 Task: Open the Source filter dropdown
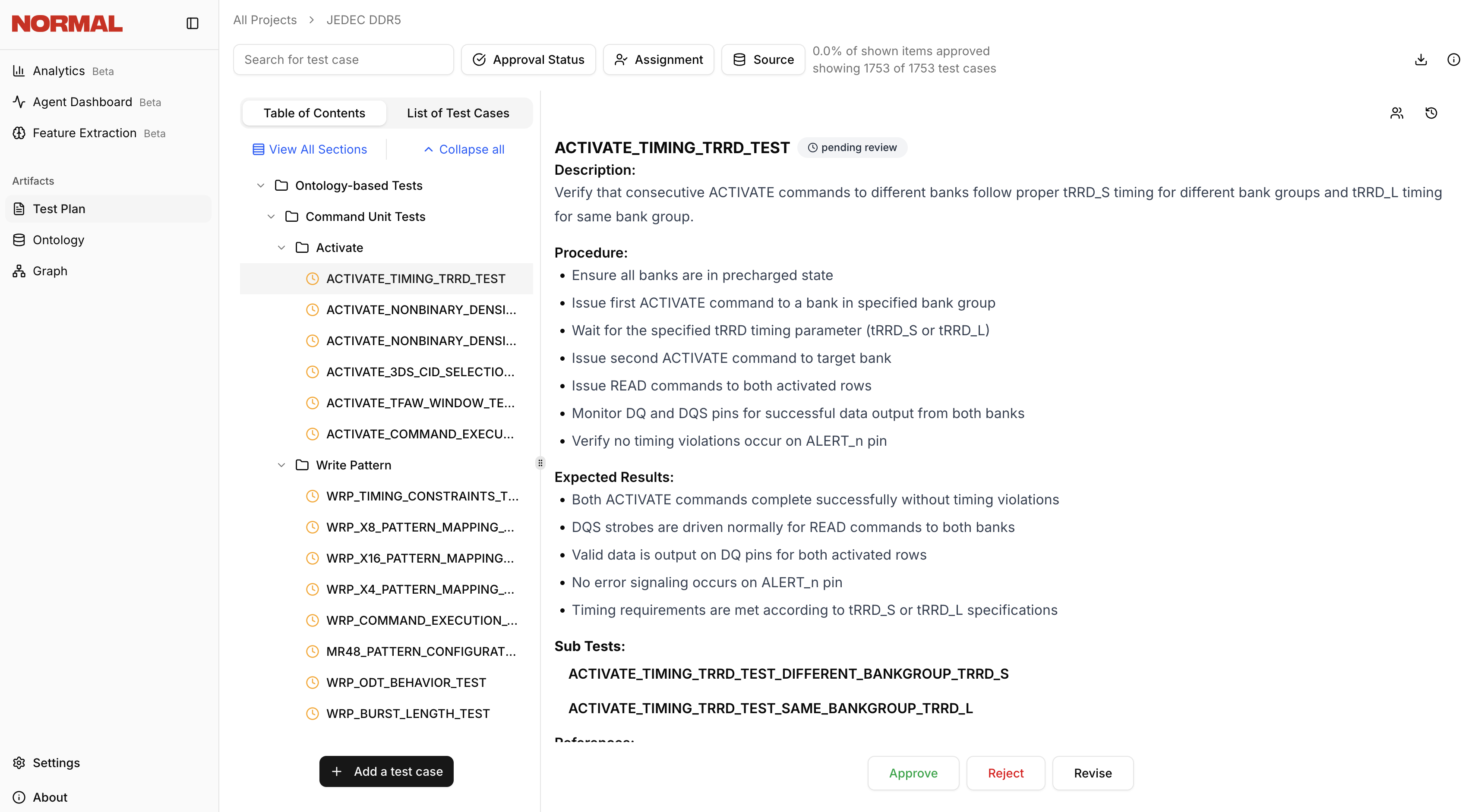[x=763, y=60]
